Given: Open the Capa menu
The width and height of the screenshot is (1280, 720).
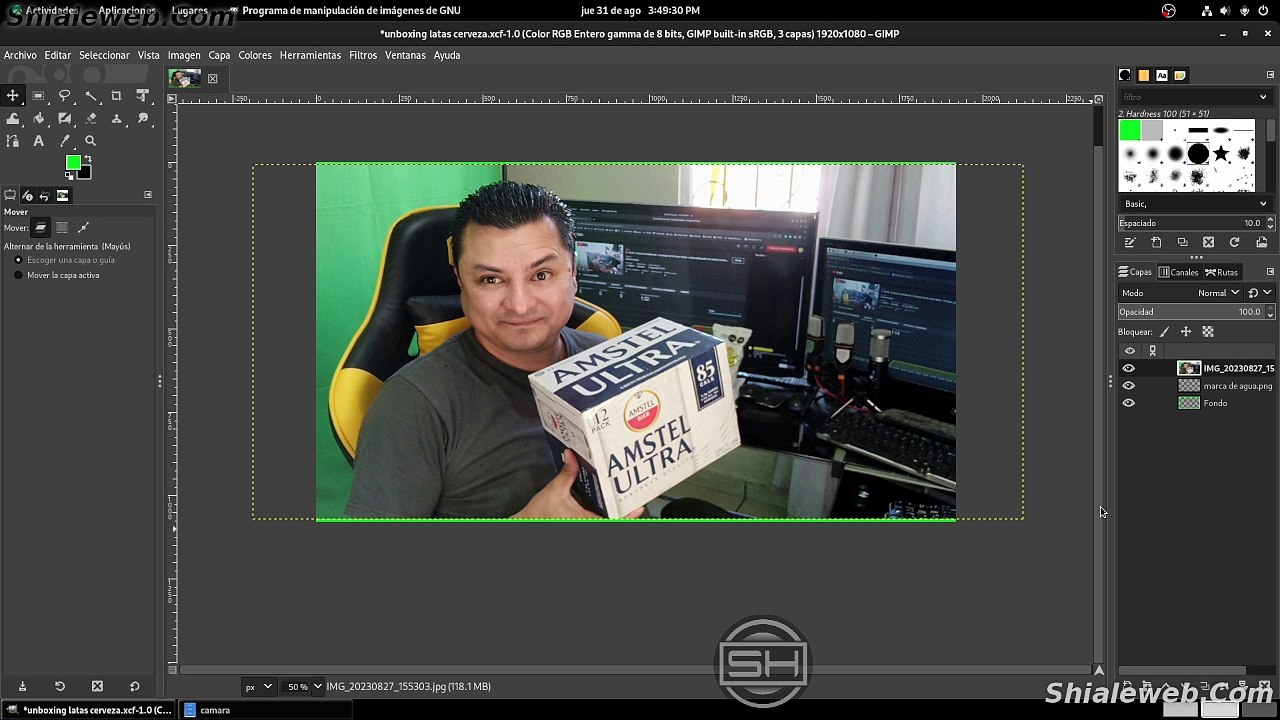Looking at the screenshot, I should point(219,55).
